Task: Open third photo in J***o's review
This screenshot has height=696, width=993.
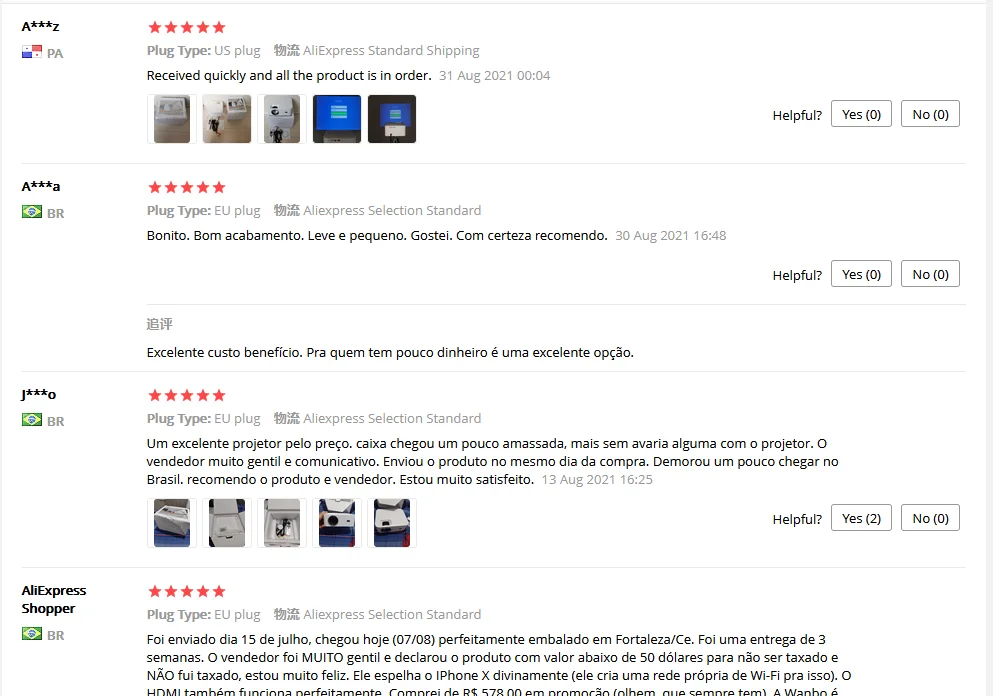Action: click(x=282, y=523)
